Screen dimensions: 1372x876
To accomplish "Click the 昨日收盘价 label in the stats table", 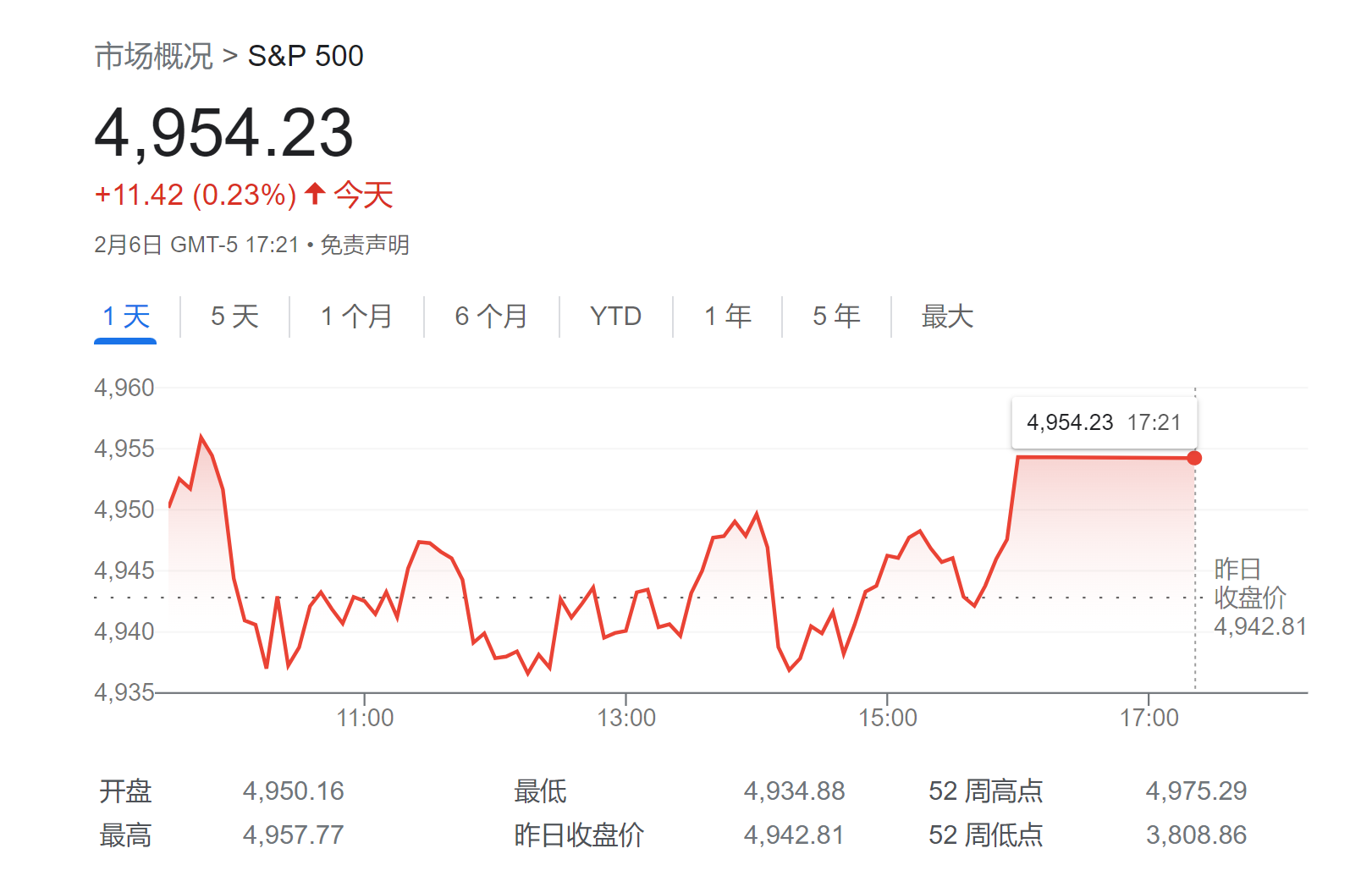I will click(579, 835).
